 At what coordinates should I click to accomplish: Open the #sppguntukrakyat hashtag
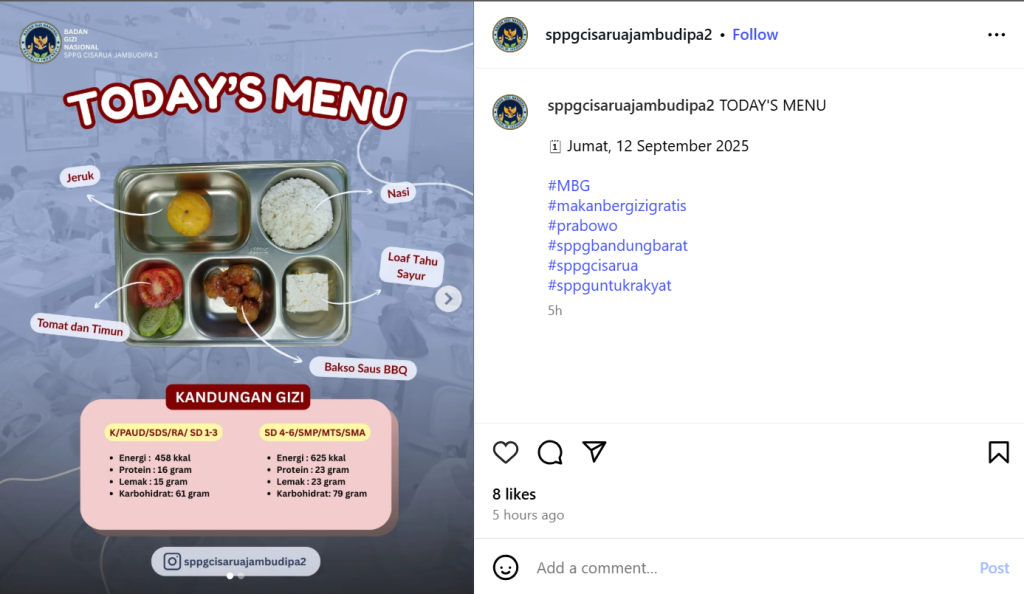click(x=609, y=285)
